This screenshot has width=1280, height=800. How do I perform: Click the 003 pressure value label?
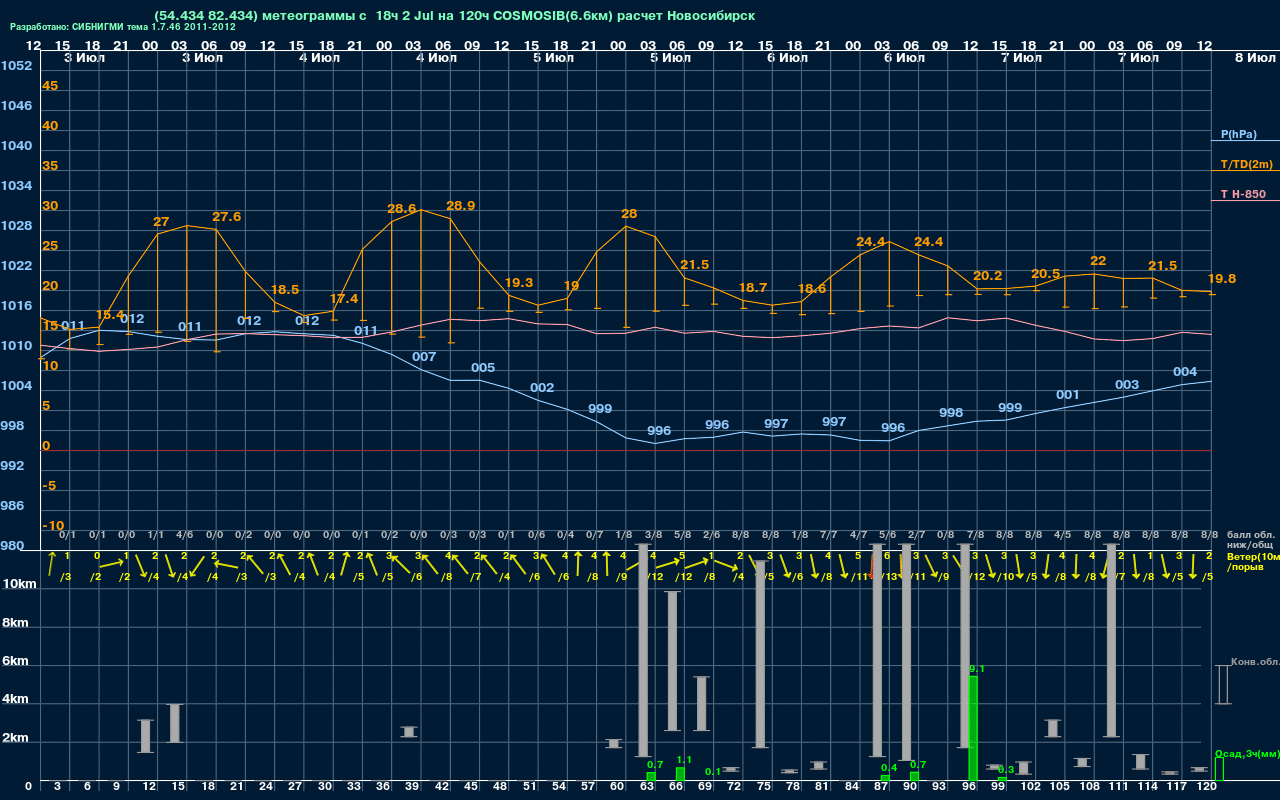pos(1127,384)
